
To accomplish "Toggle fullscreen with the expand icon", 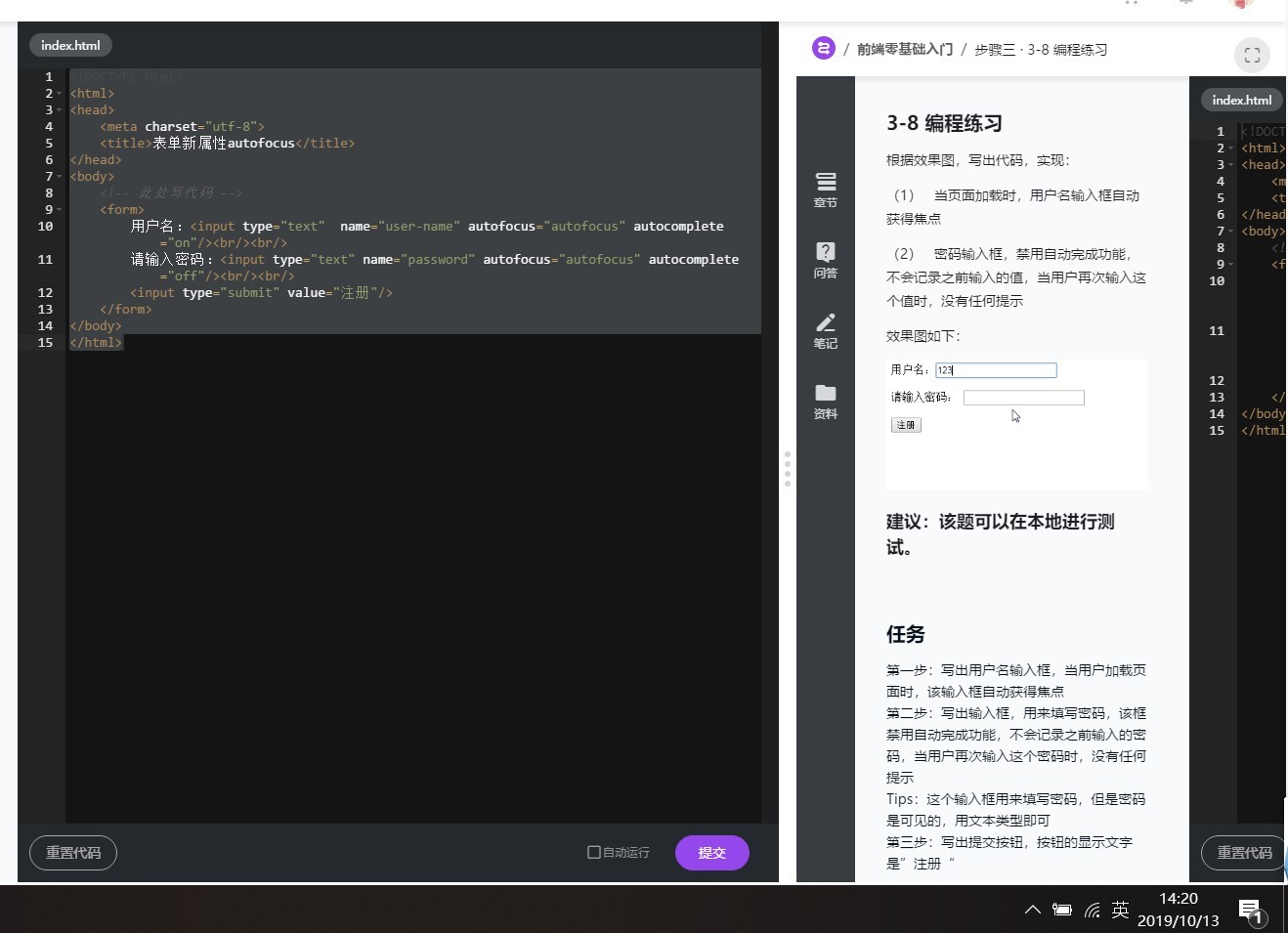I will [x=1253, y=55].
